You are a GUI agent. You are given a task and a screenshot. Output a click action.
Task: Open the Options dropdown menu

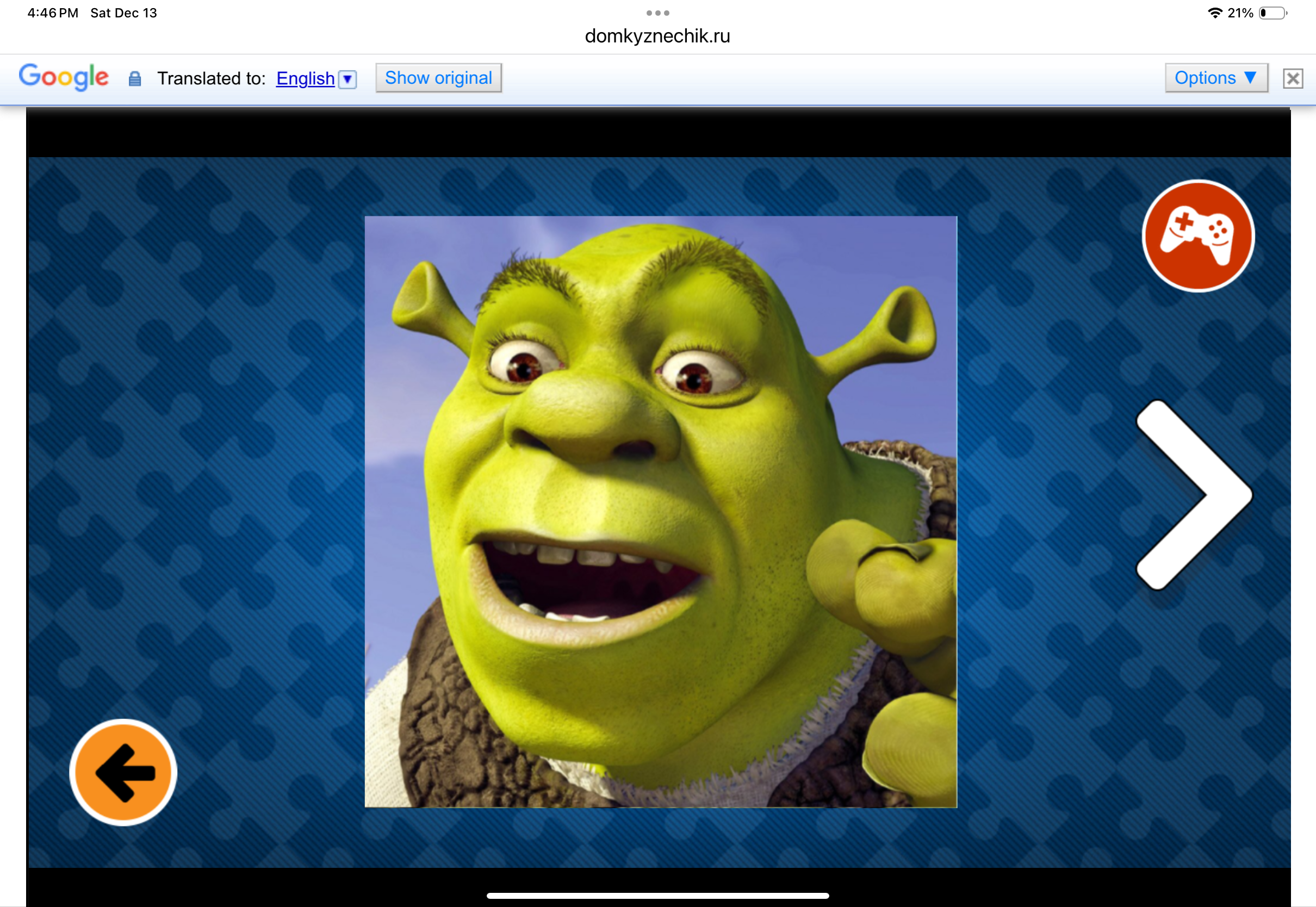pyautogui.click(x=1215, y=78)
